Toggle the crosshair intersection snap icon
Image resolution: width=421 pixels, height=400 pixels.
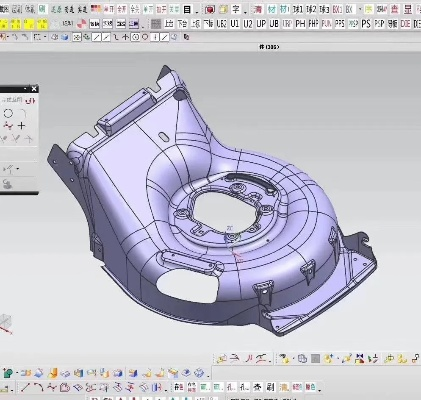(125, 37)
